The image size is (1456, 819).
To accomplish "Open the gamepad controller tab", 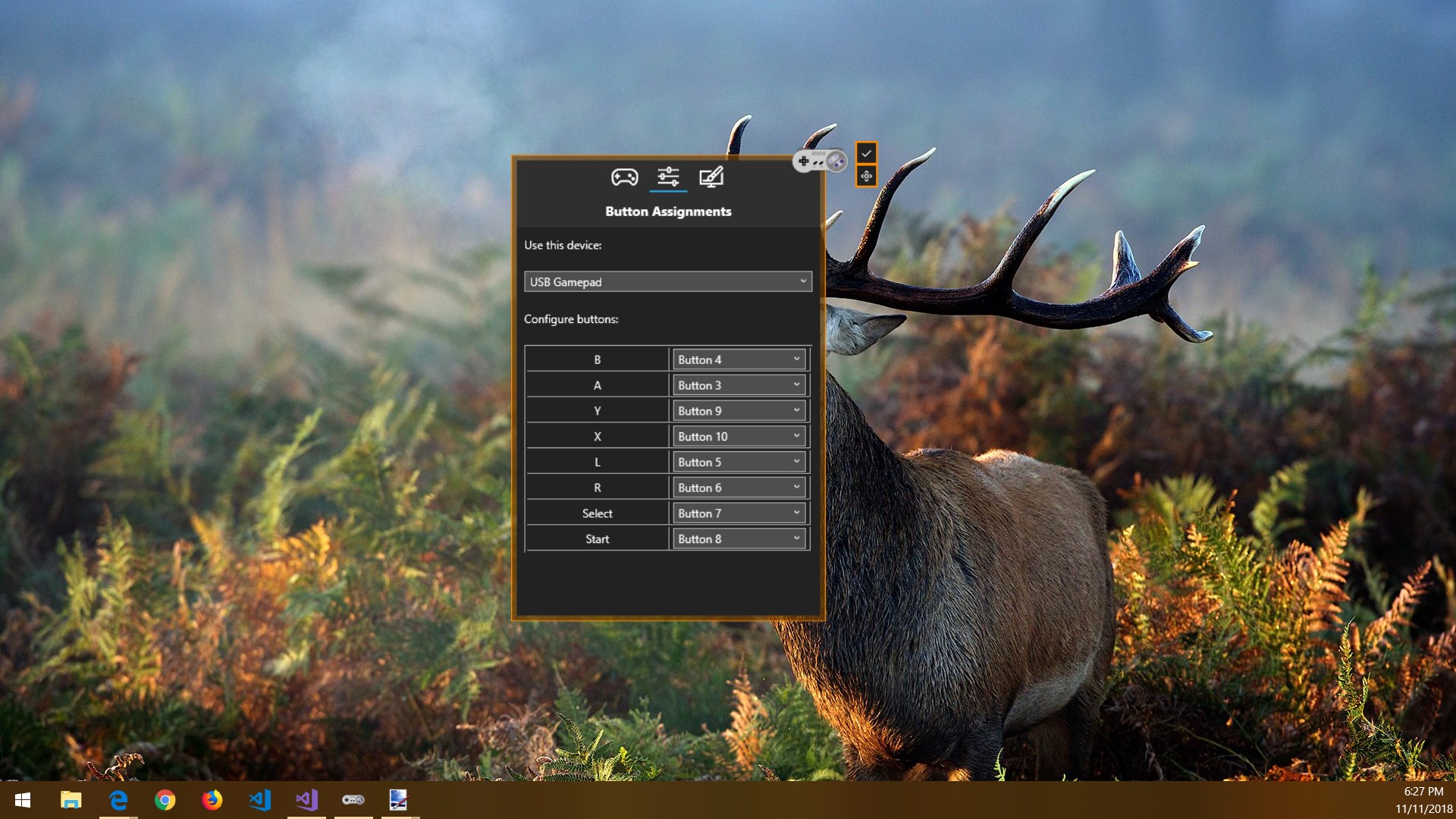I will [624, 177].
